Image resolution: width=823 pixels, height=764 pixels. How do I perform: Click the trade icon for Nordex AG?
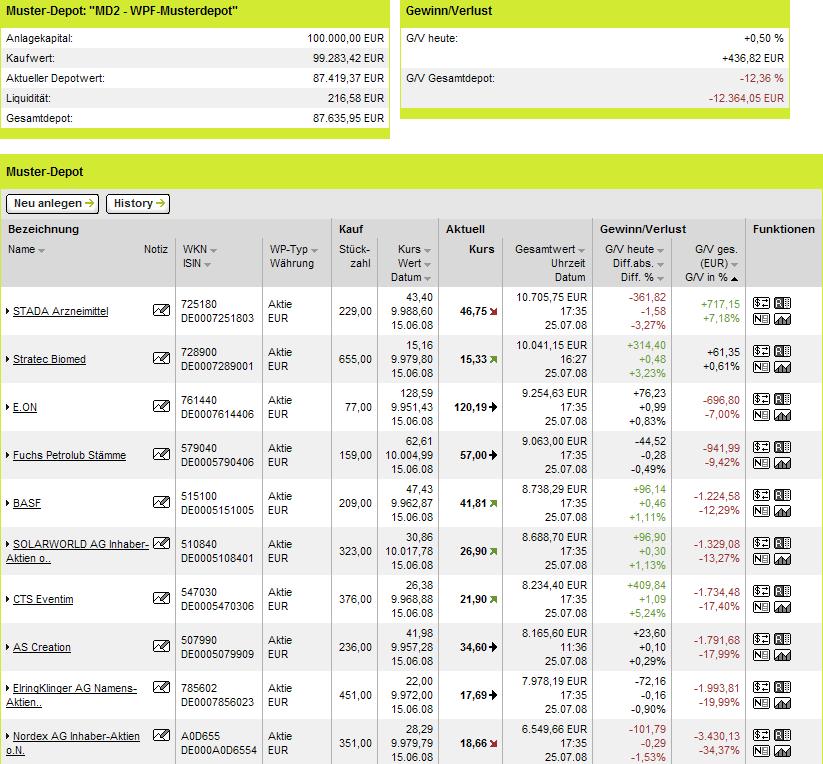point(761,735)
